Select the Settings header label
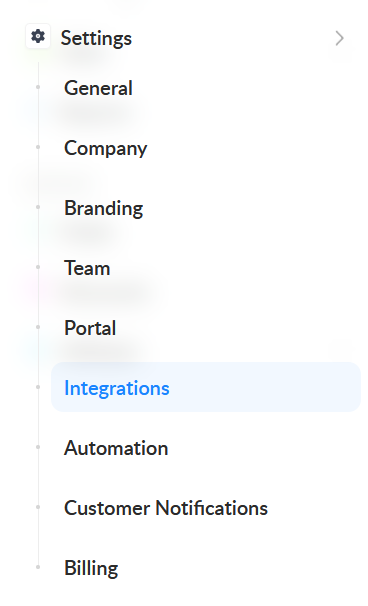 (x=96, y=38)
